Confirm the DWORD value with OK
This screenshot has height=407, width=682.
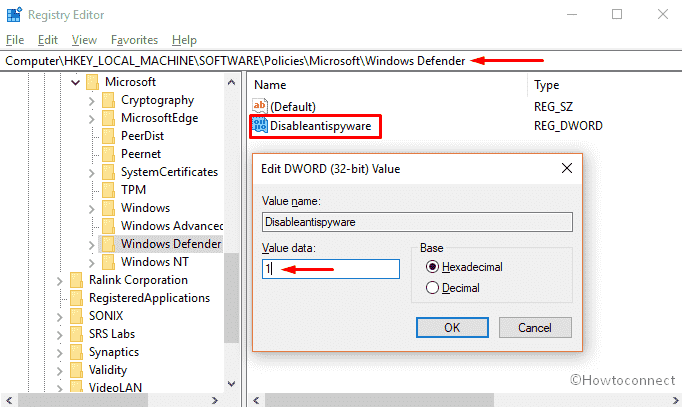pos(452,327)
